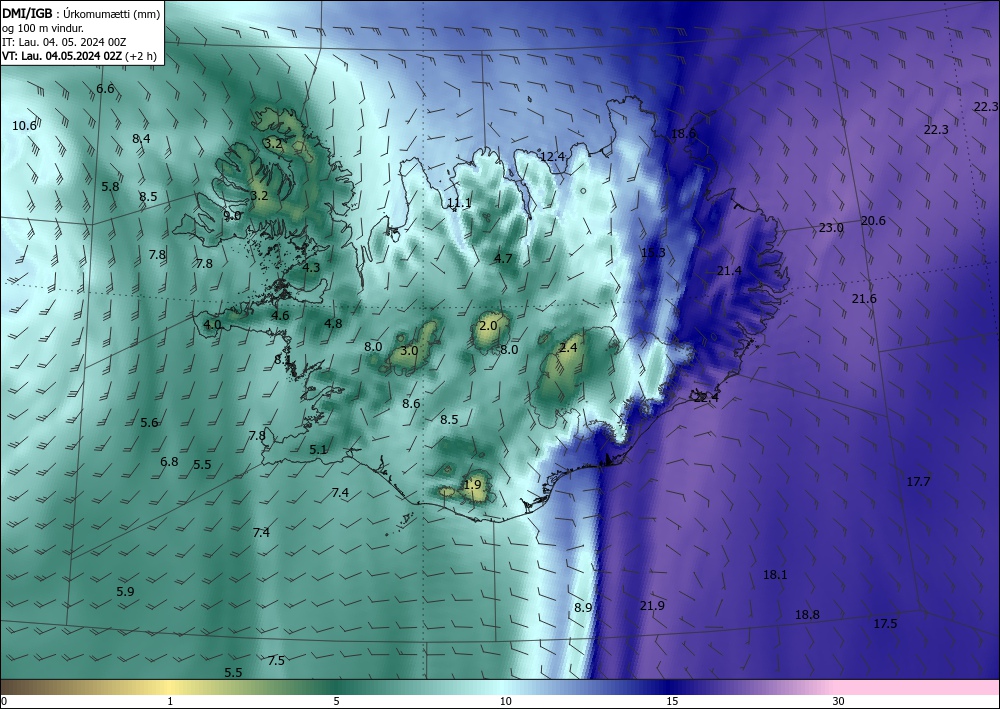Click the 8.1 value label

(283, 360)
